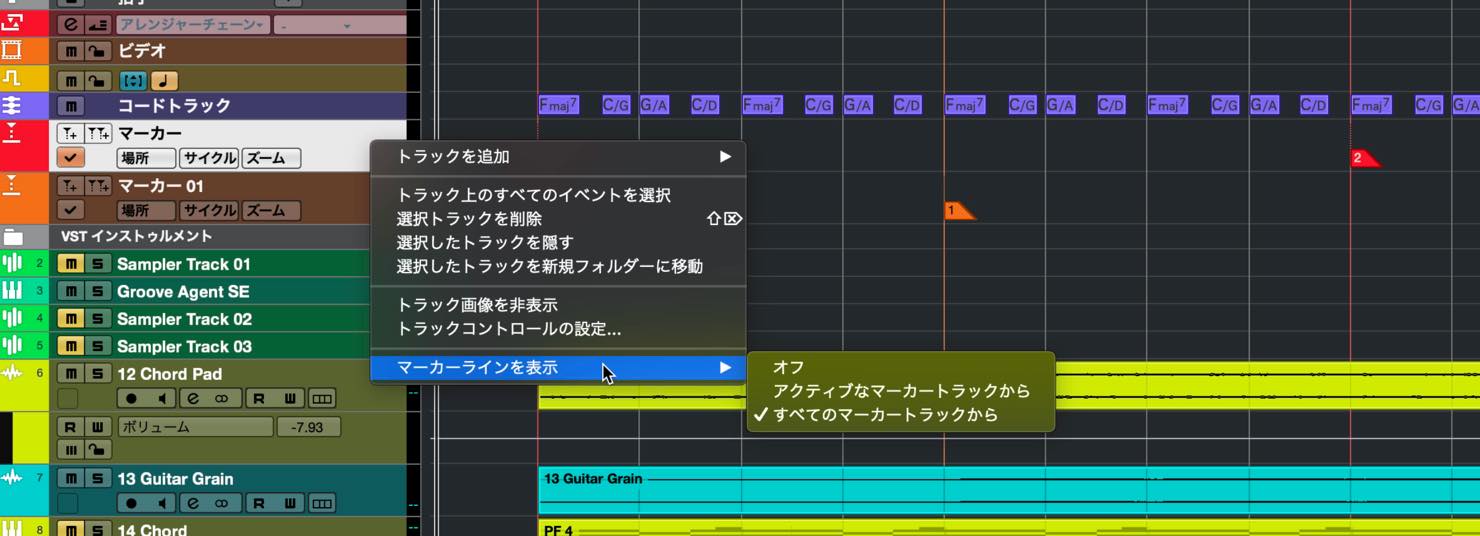Choose トラック画像を非表示
The height and width of the screenshot is (536, 1480).
(x=558, y=305)
